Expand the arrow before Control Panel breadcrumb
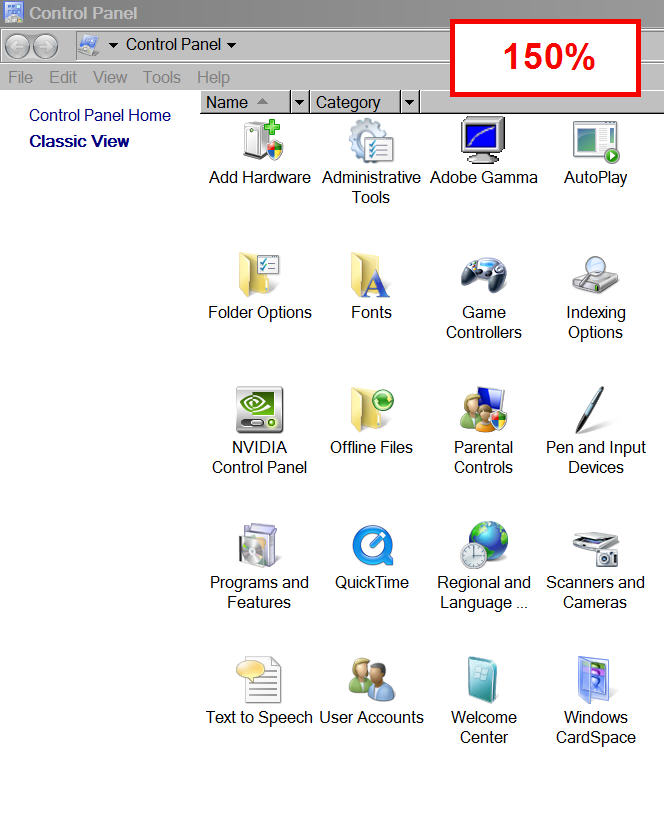Image resolution: width=664 pixels, height=831 pixels. click(113, 46)
